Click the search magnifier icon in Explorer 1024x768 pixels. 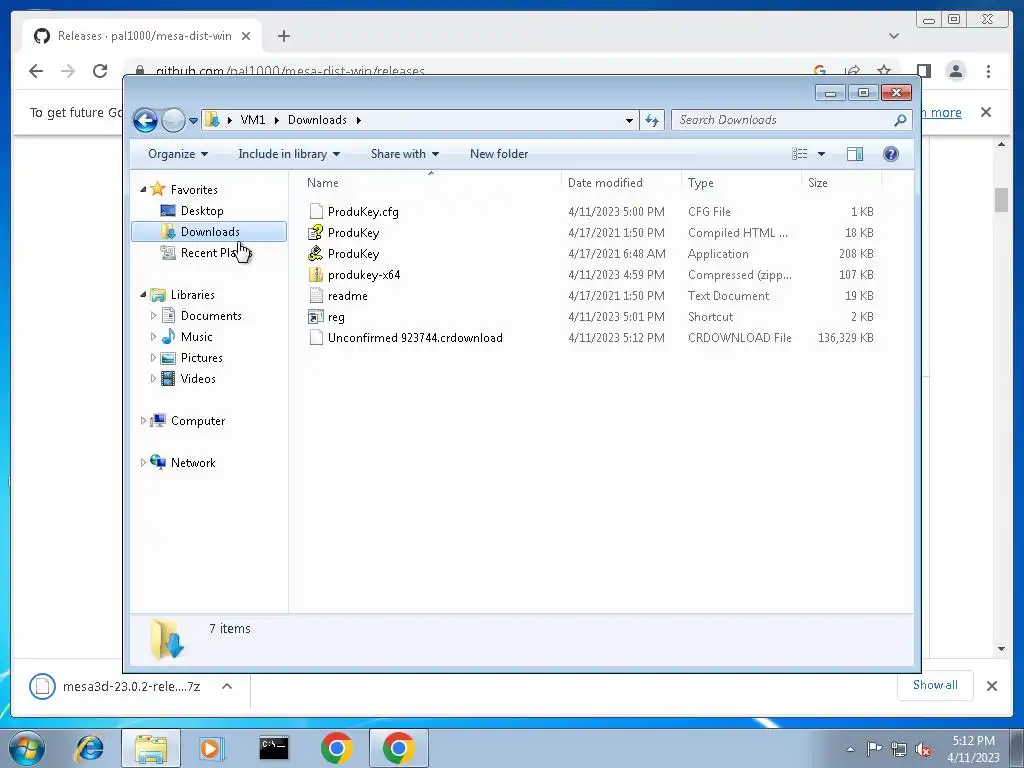pyautogui.click(x=900, y=120)
